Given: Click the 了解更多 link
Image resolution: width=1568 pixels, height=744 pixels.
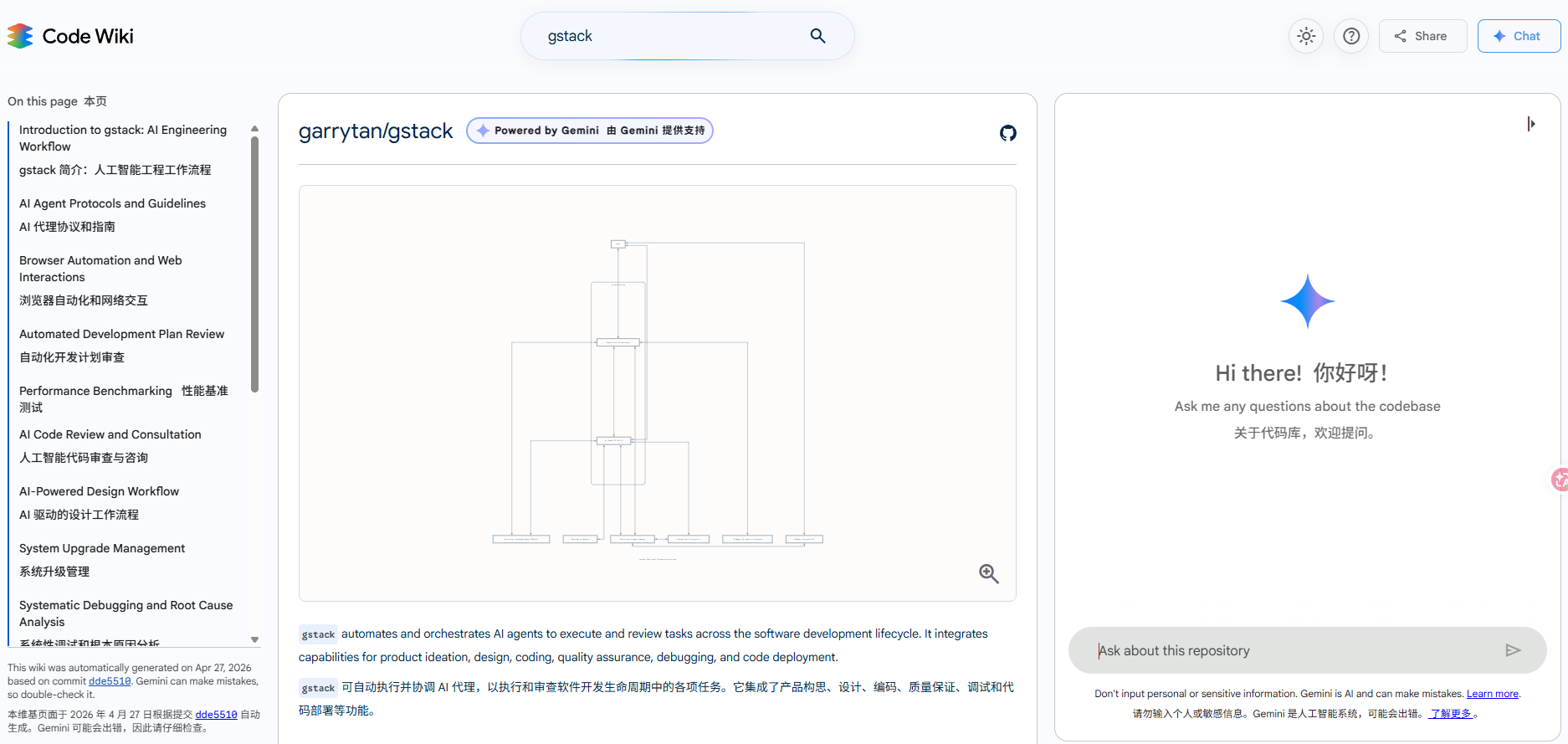Looking at the screenshot, I should [1451, 714].
